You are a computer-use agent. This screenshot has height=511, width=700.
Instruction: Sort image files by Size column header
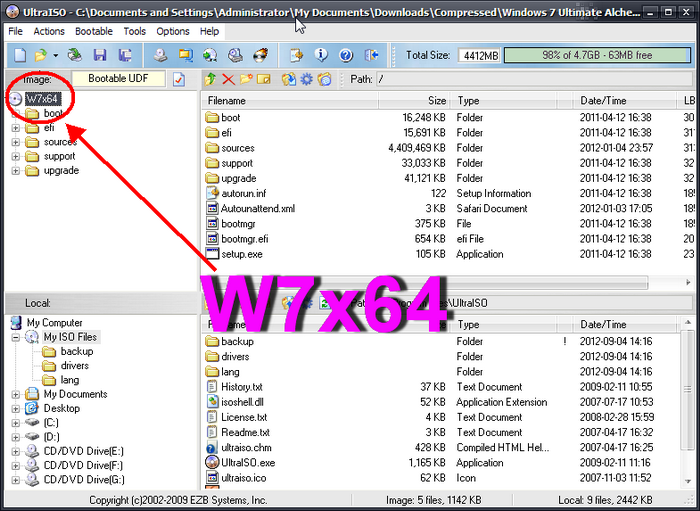[x=415, y=101]
